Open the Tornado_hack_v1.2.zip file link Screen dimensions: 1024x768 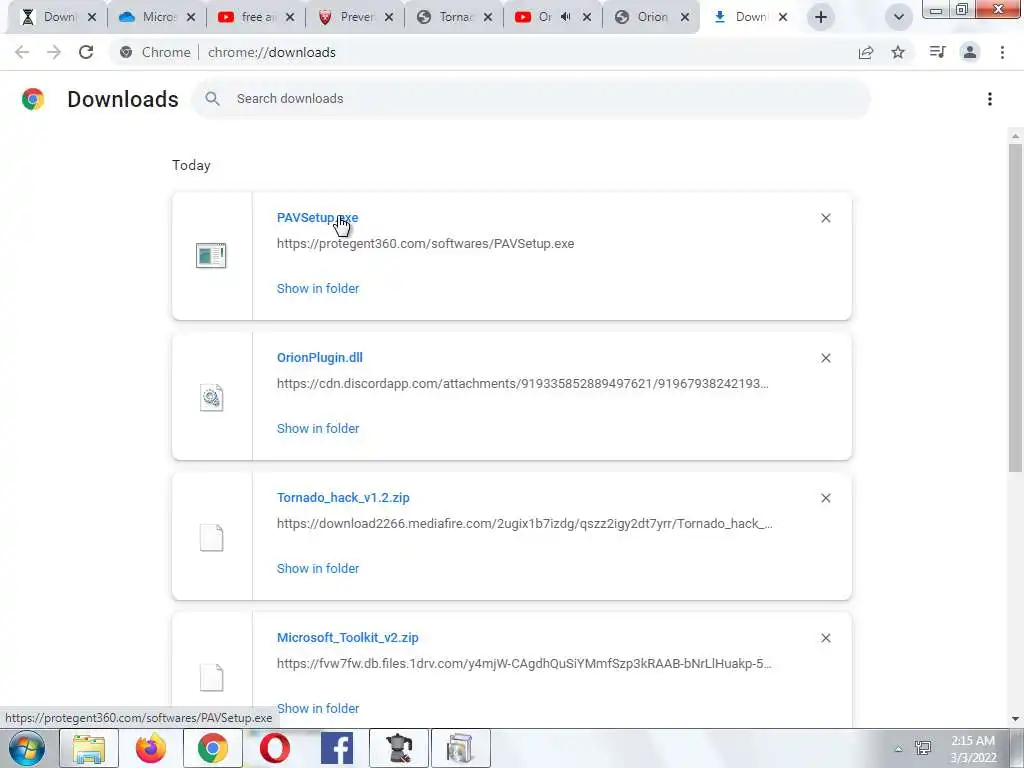[343, 498]
